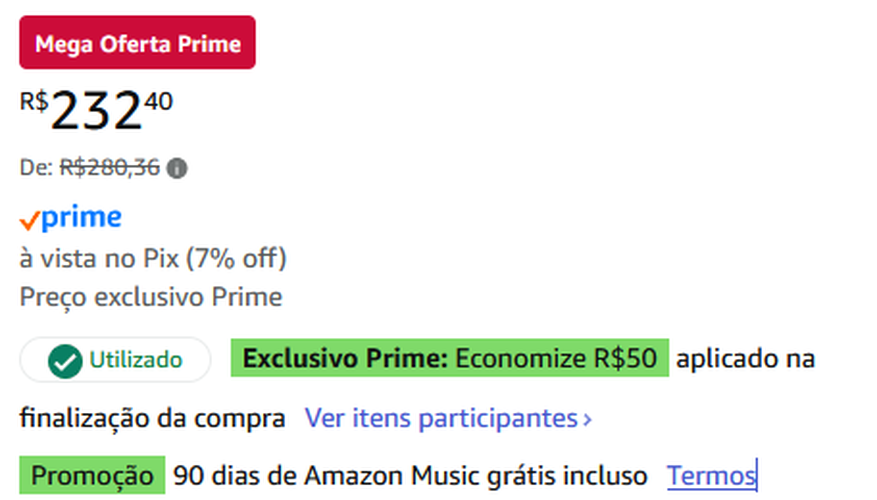Click the main price 232
The width and height of the screenshot is (877, 500).
click(x=95, y=111)
